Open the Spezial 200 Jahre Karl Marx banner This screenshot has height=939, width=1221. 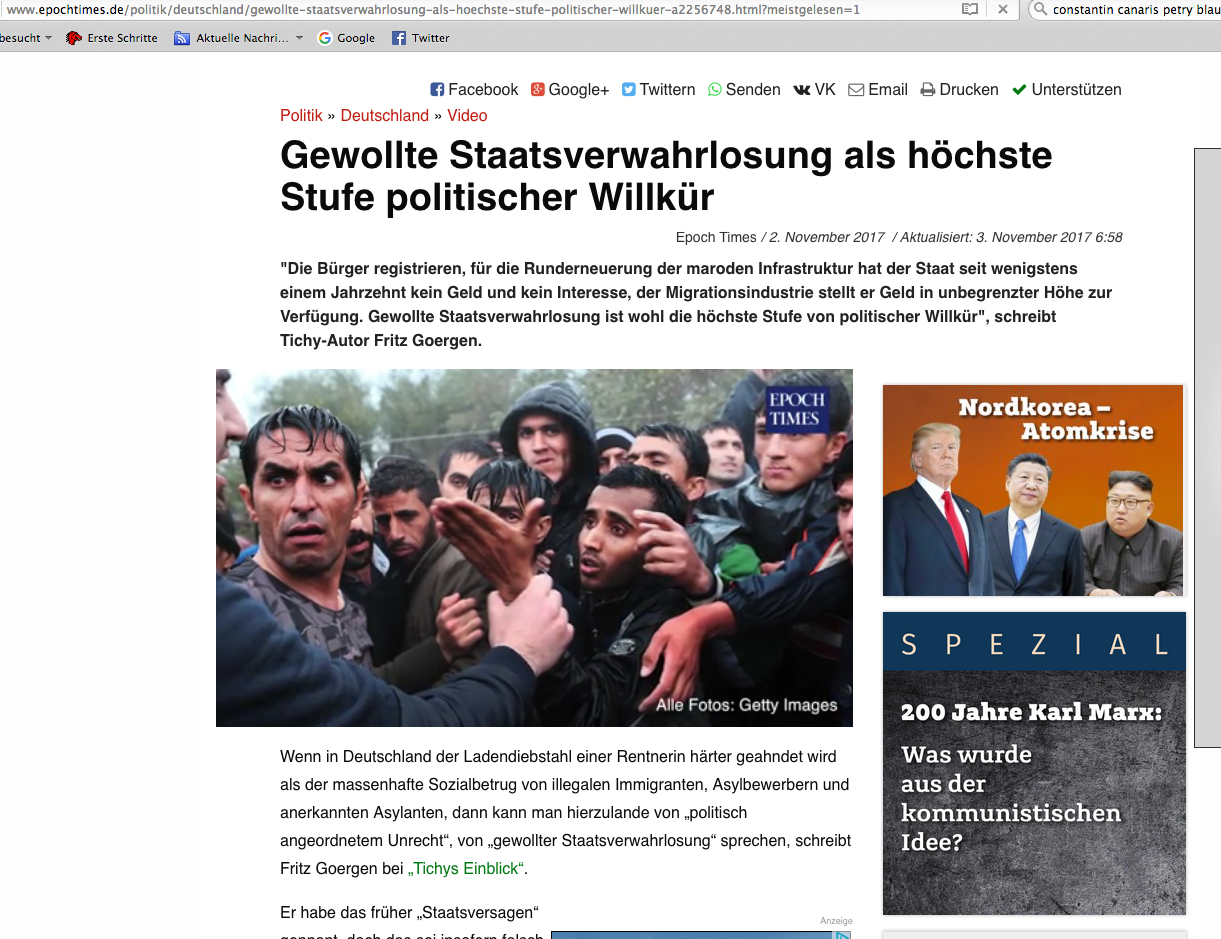point(1034,763)
